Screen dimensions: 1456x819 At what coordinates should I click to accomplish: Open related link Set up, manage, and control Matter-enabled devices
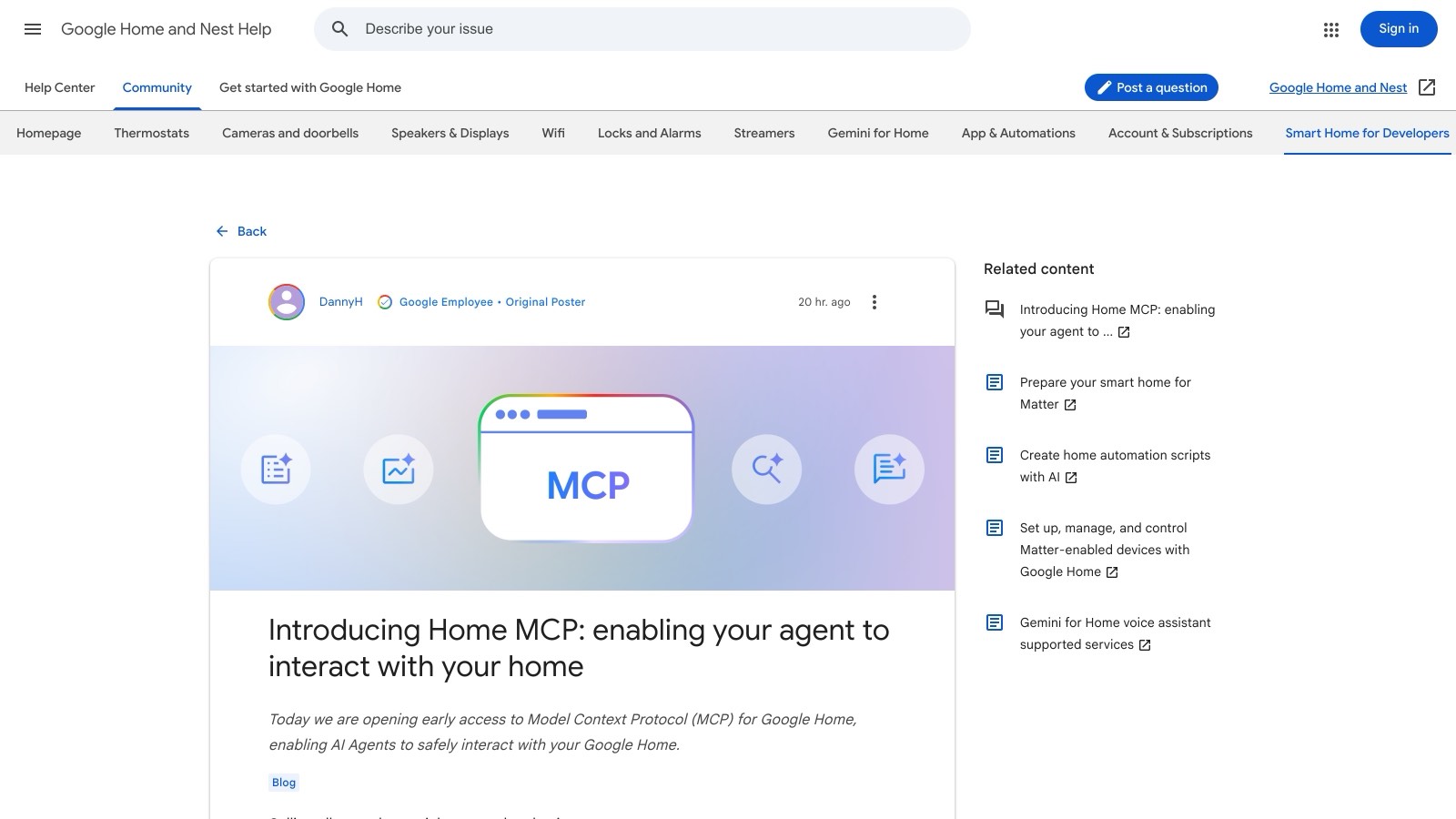click(1105, 550)
